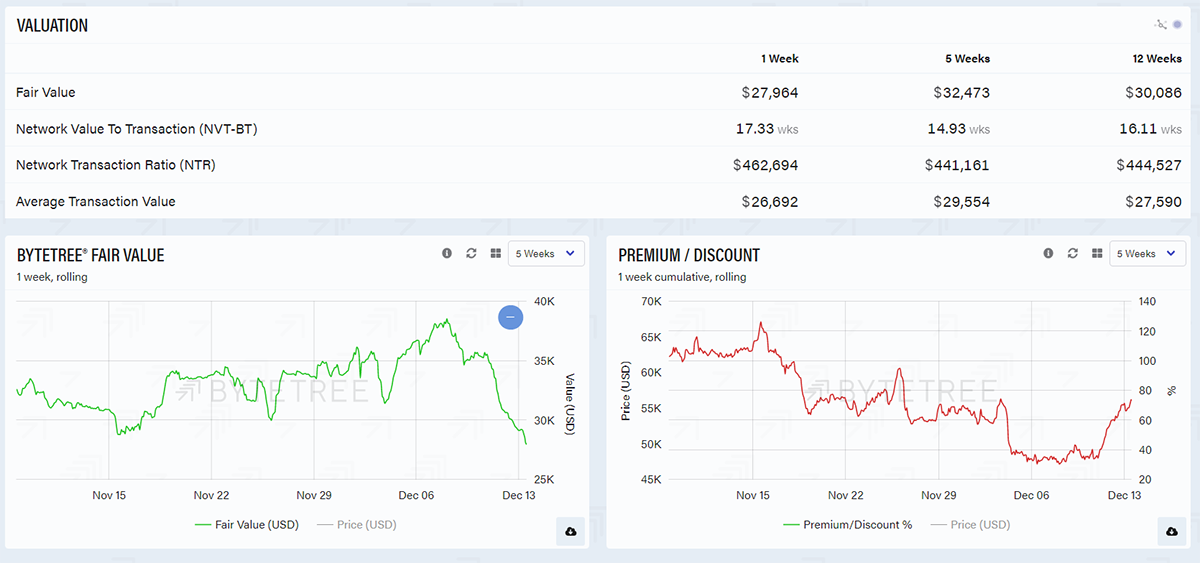Click the BYTETREE FAIR VALUE chart title

pyautogui.click(x=90, y=255)
